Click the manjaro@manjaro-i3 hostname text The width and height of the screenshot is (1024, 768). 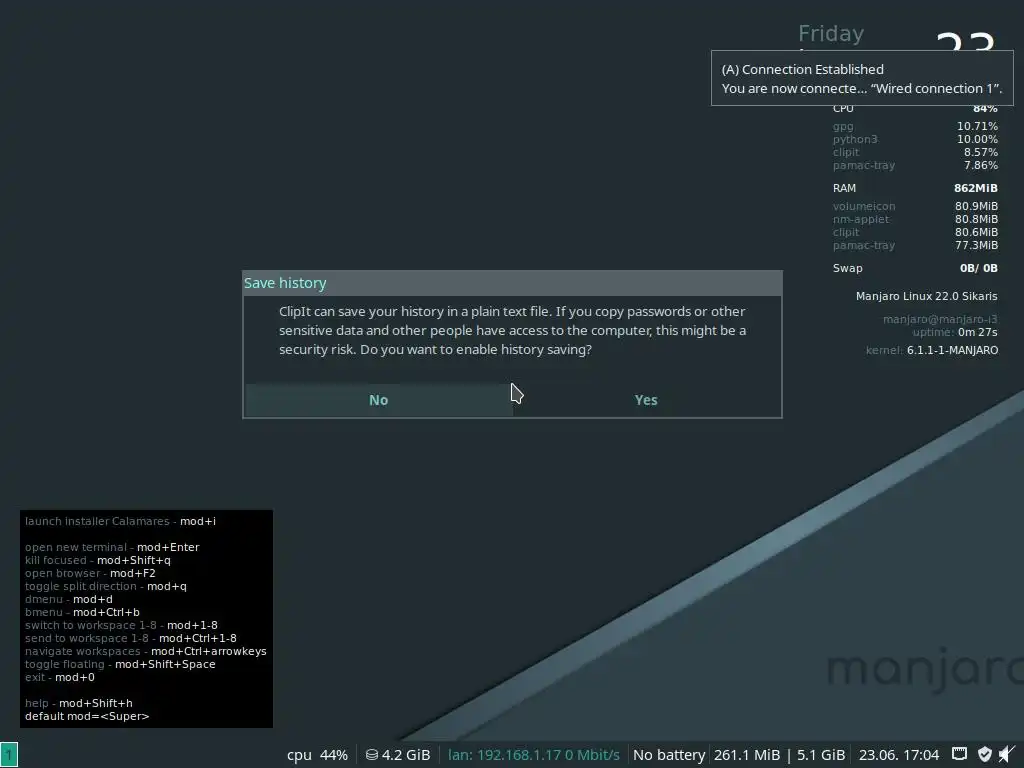[940, 319]
